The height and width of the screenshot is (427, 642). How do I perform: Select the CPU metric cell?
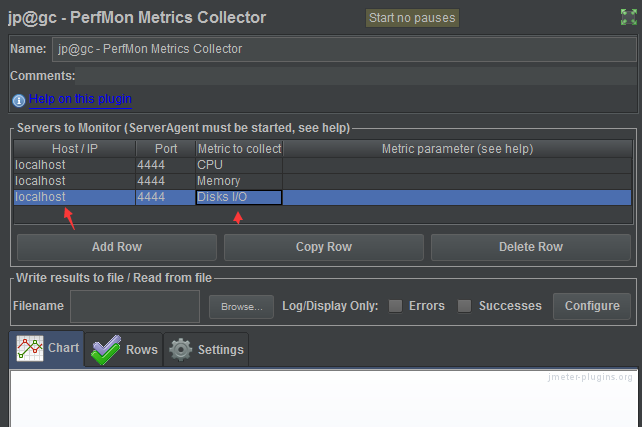(x=239, y=165)
